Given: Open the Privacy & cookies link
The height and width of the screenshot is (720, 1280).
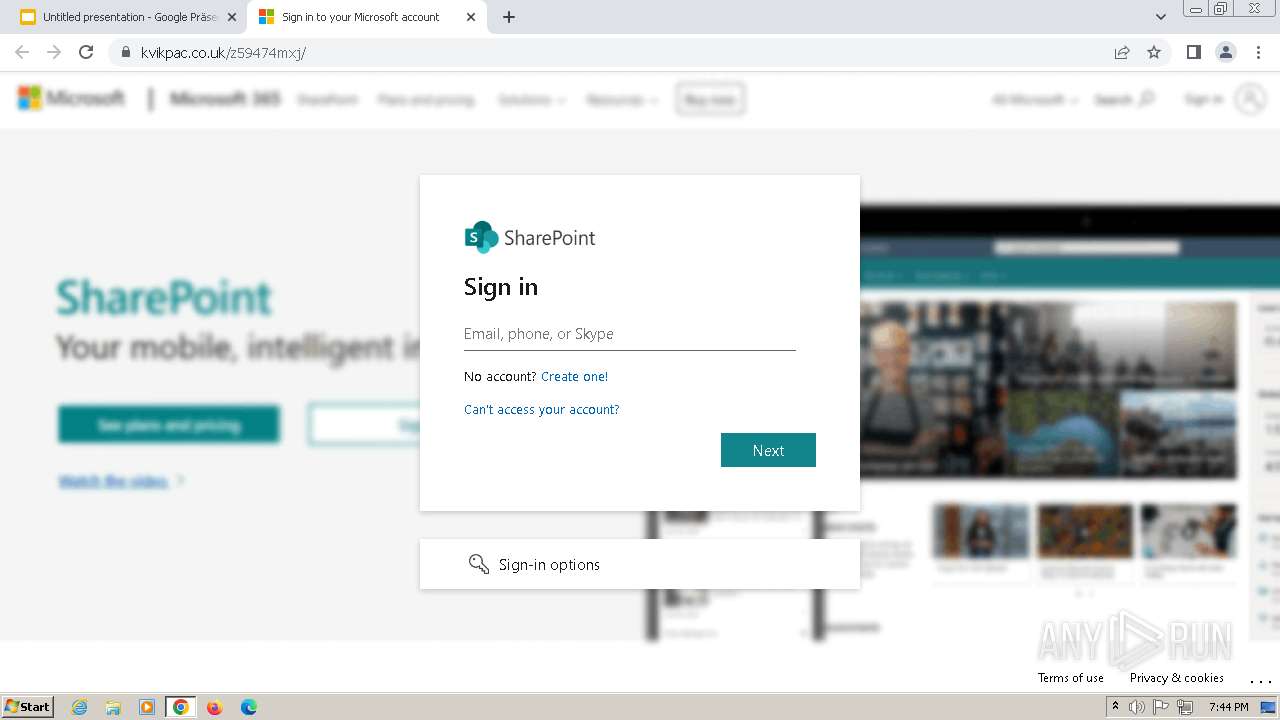Looking at the screenshot, I should tap(1177, 678).
